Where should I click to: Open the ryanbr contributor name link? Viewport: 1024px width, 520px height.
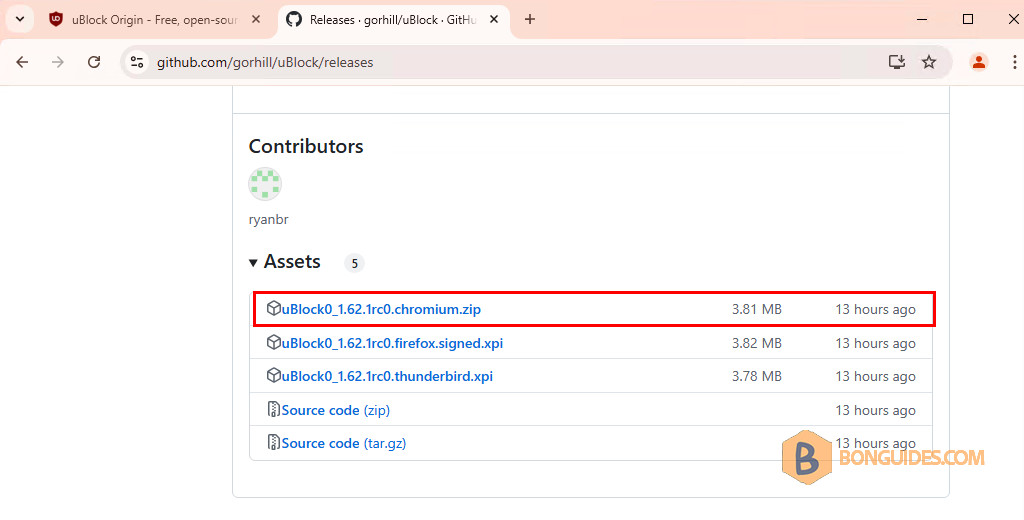pos(268,219)
